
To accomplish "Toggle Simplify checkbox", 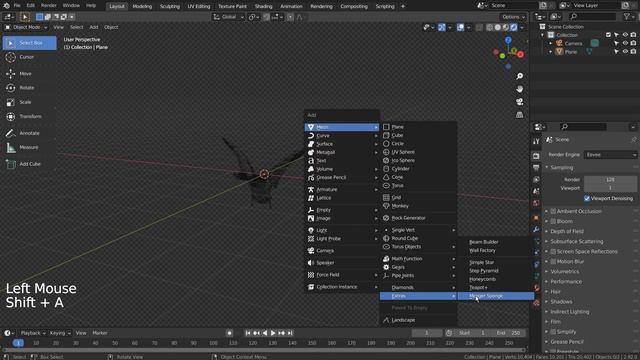I will tap(553, 332).
